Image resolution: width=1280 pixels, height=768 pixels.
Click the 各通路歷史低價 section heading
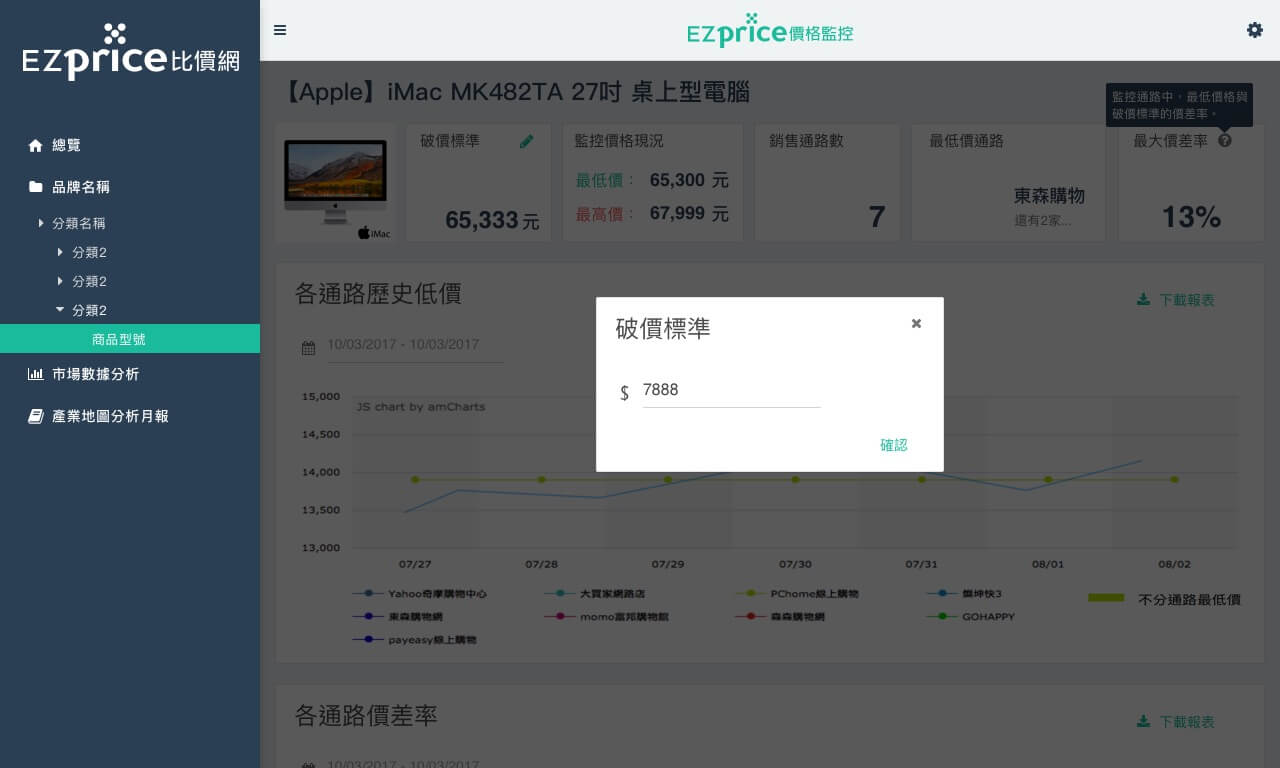[378, 294]
